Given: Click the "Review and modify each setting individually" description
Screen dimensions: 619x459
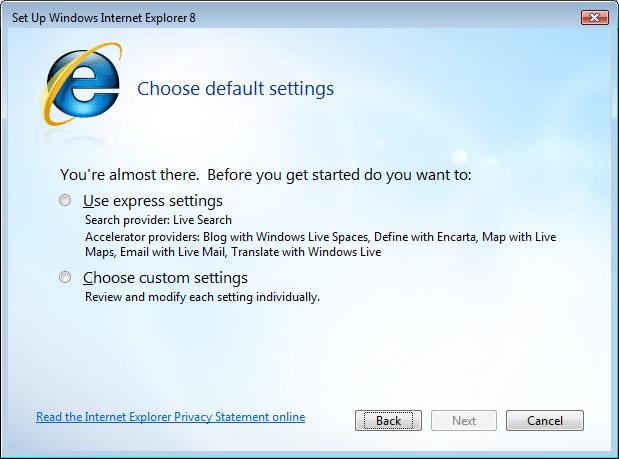Looking at the screenshot, I should coord(202,297).
